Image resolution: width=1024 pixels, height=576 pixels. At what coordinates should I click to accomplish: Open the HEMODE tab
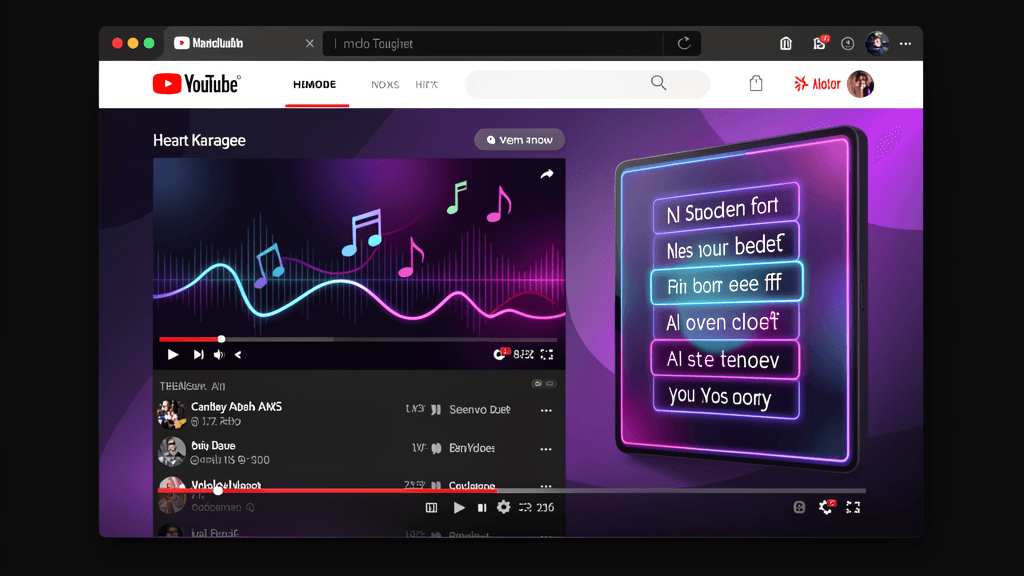tap(315, 84)
